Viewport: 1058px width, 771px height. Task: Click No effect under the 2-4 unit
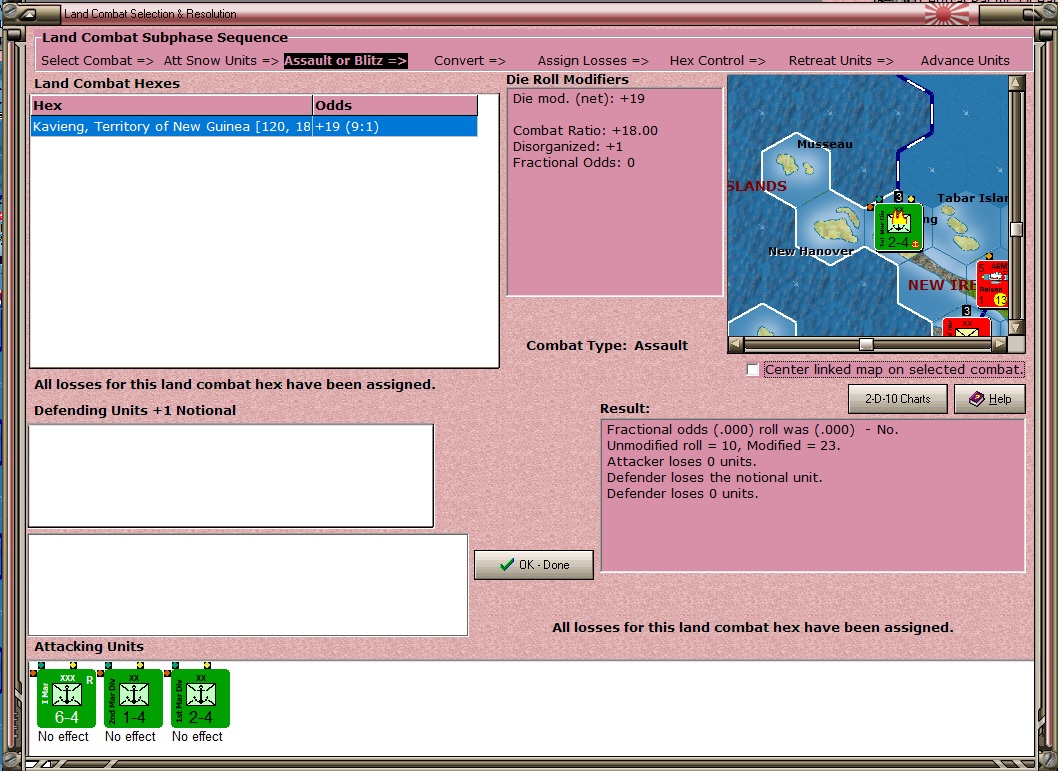coord(197,737)
